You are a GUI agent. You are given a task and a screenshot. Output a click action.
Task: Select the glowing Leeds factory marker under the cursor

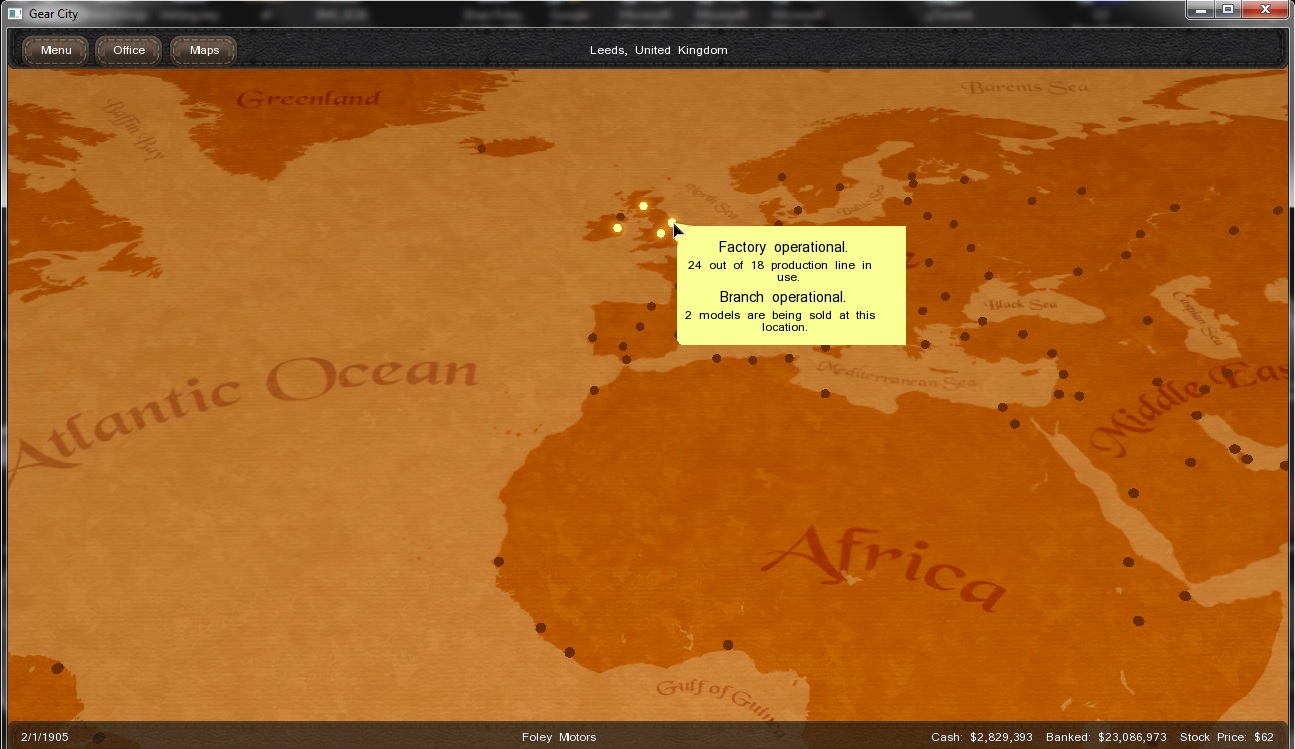tap(672, 223)
